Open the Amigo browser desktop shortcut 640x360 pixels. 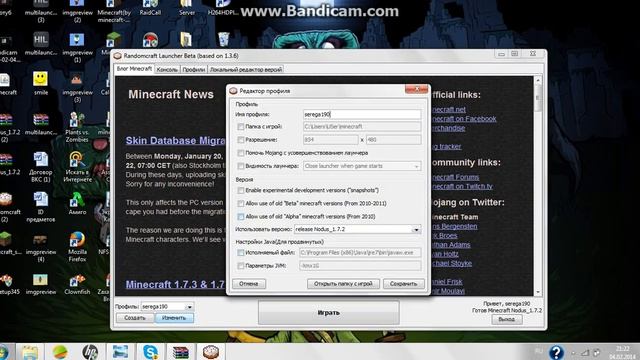77,203
